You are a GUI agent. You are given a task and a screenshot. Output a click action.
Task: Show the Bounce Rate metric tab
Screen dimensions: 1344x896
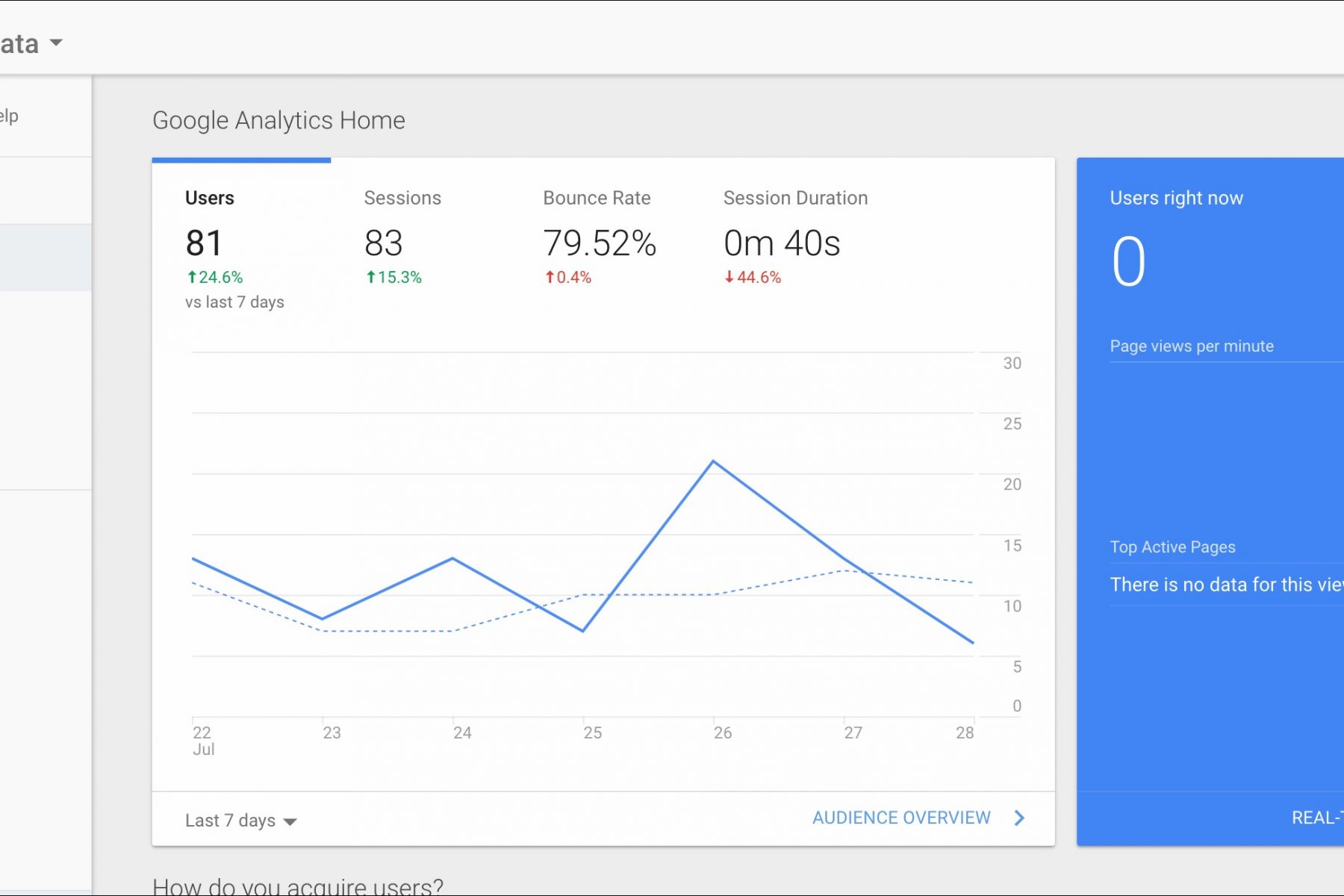[597, 198]
